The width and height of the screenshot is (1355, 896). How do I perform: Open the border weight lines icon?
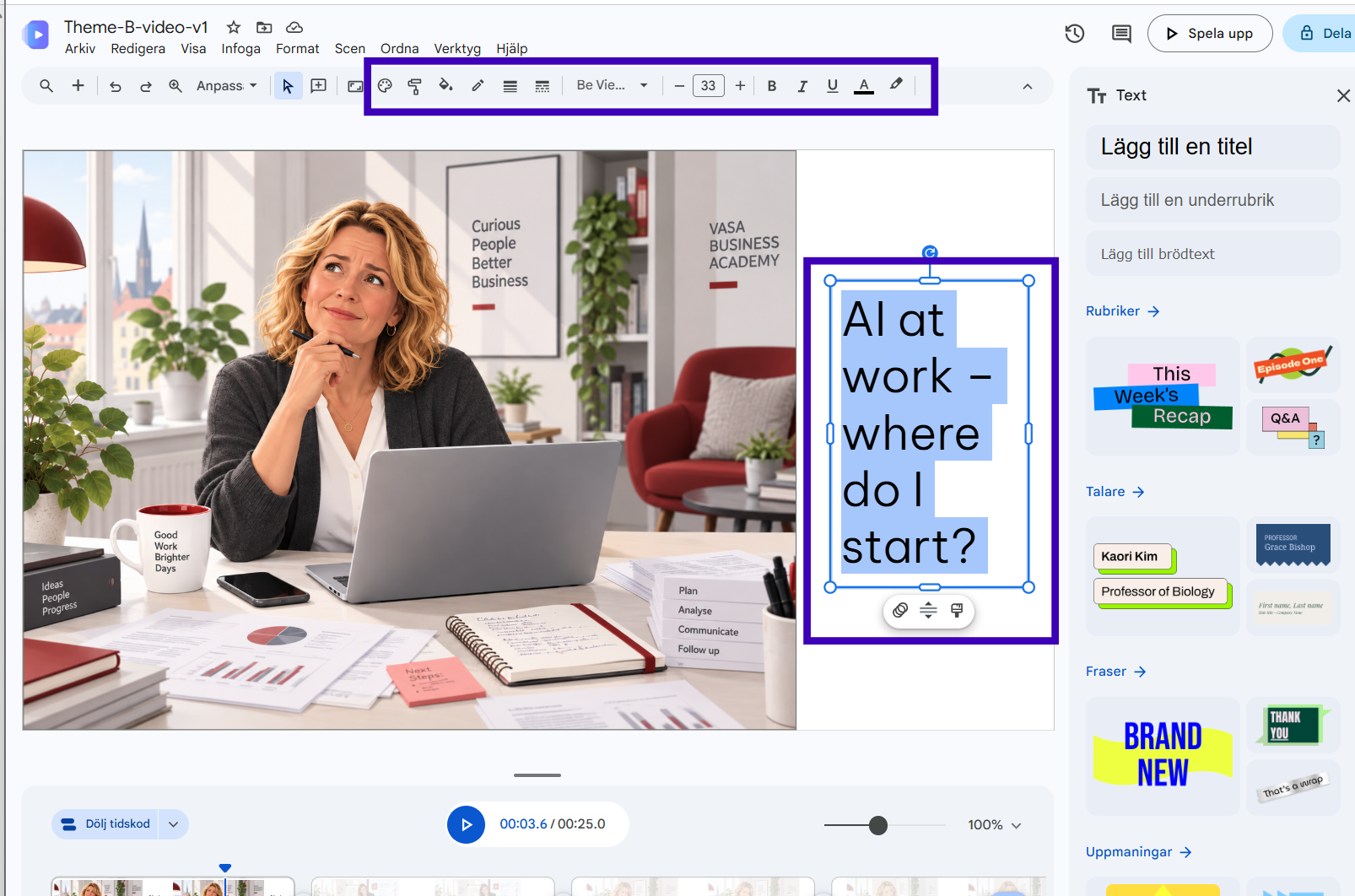(510, 86)
